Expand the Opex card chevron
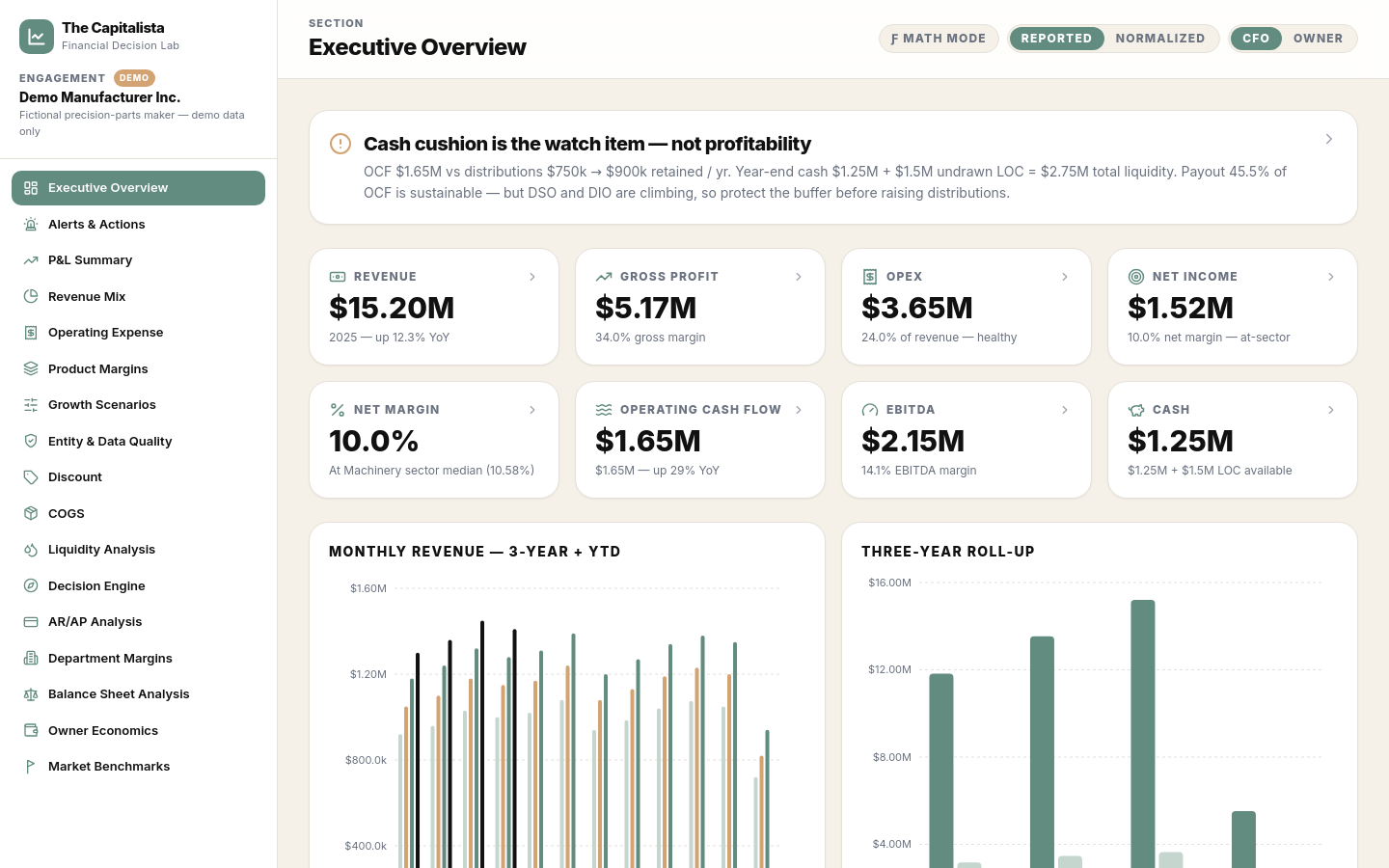 (1065, 277)
